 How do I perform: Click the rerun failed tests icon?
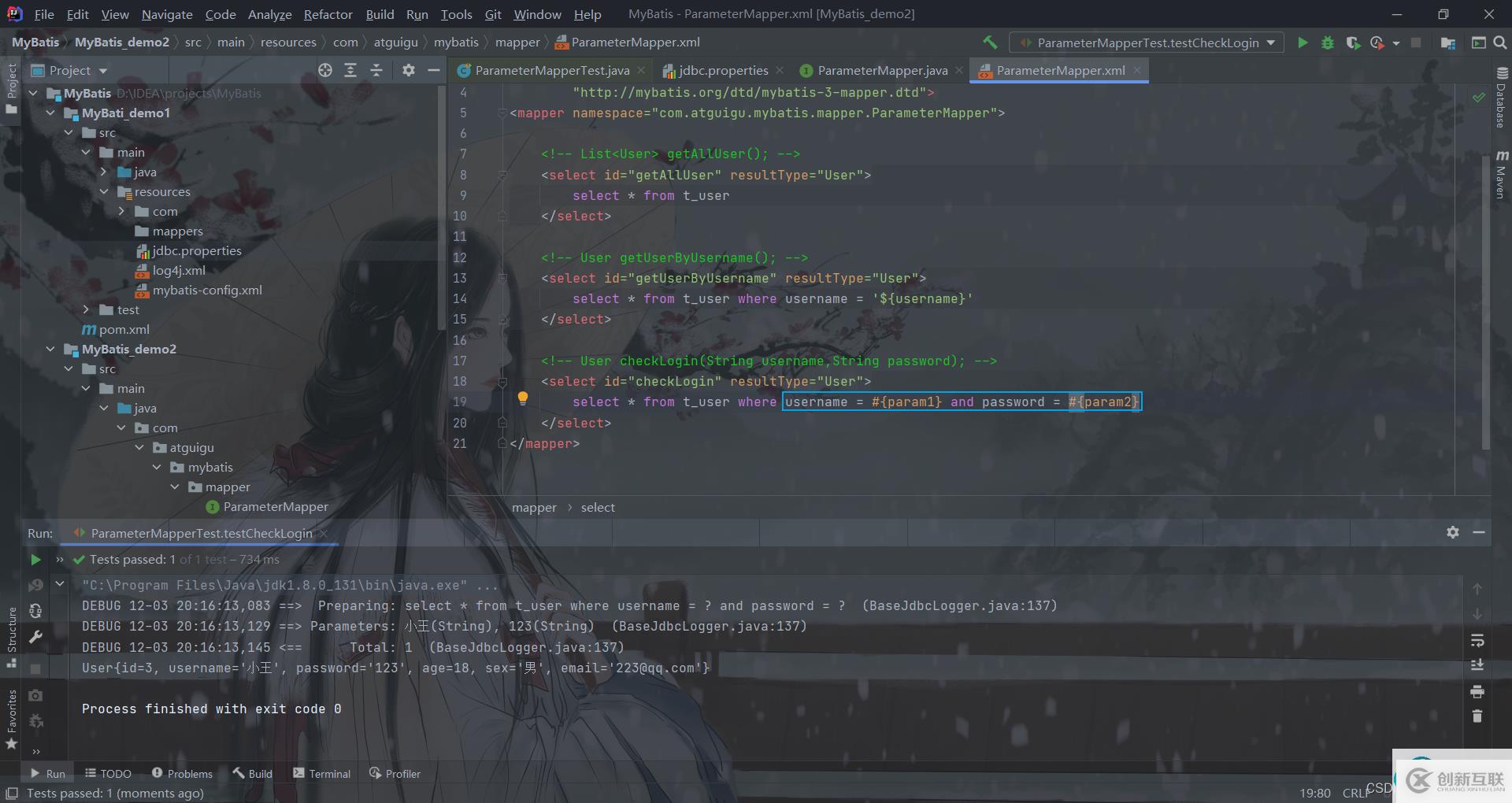35,586
